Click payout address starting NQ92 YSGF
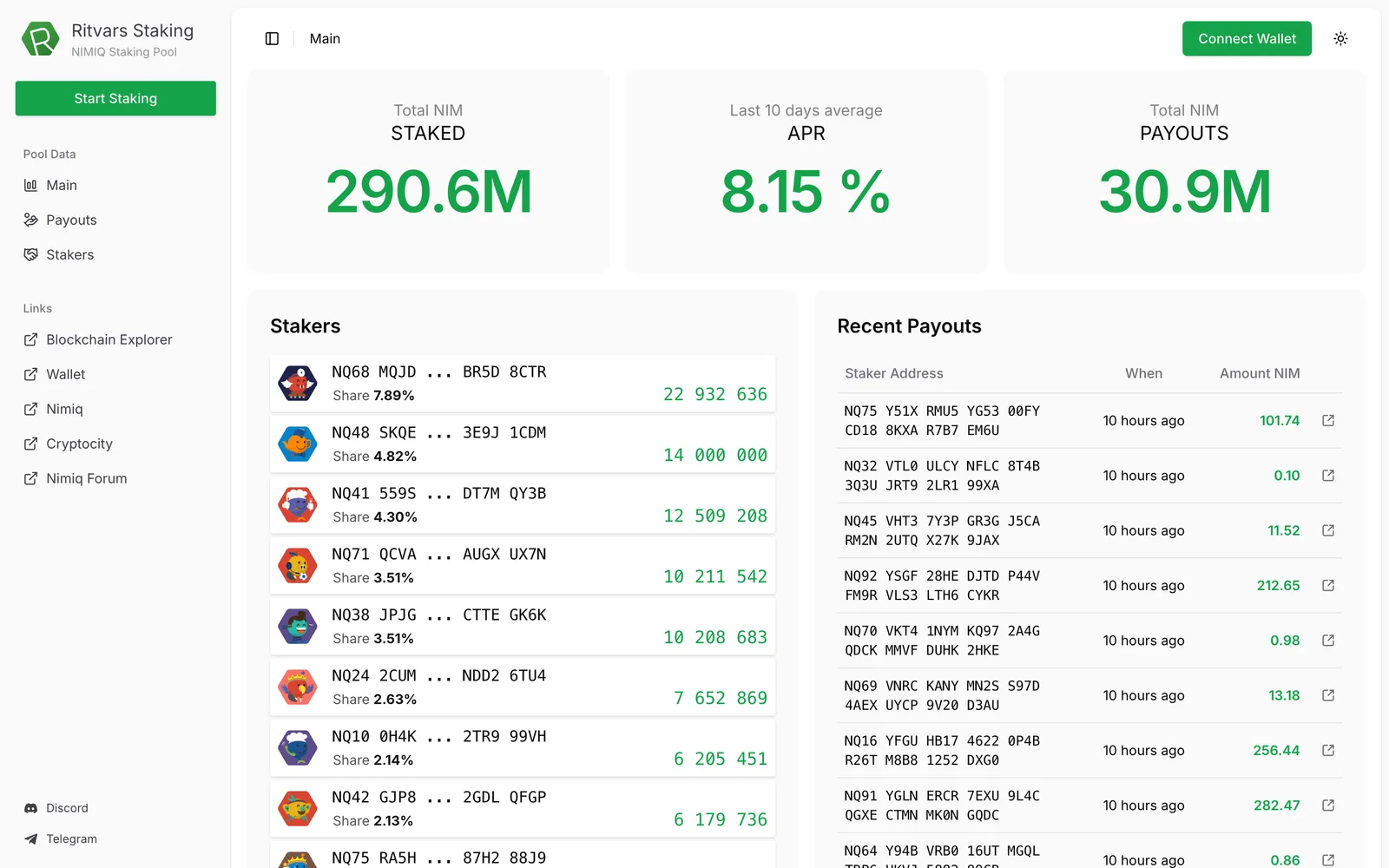 pyautogui.click(x=942, y=585)
